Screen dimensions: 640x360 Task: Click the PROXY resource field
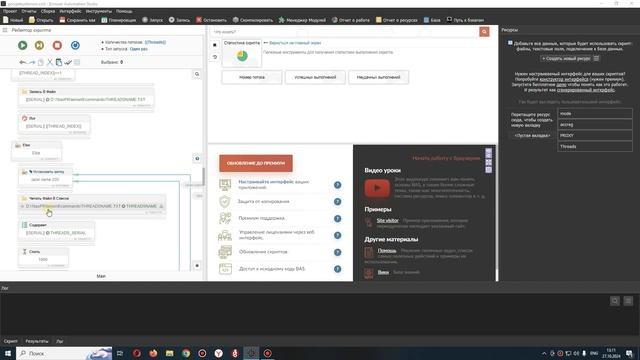(x=595, y=136)
